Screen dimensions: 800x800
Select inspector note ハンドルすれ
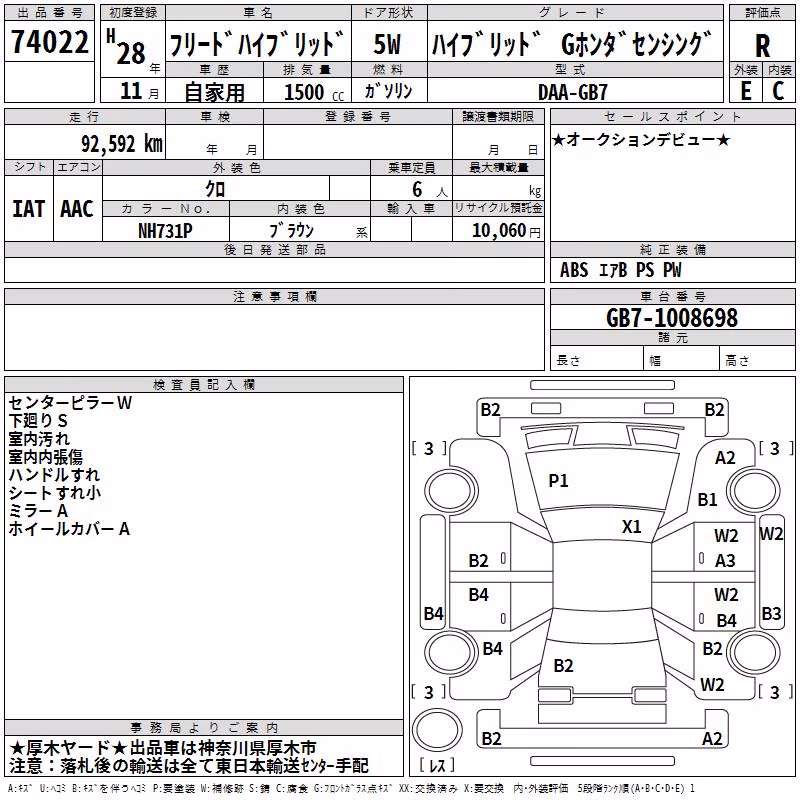pos(54,474)
